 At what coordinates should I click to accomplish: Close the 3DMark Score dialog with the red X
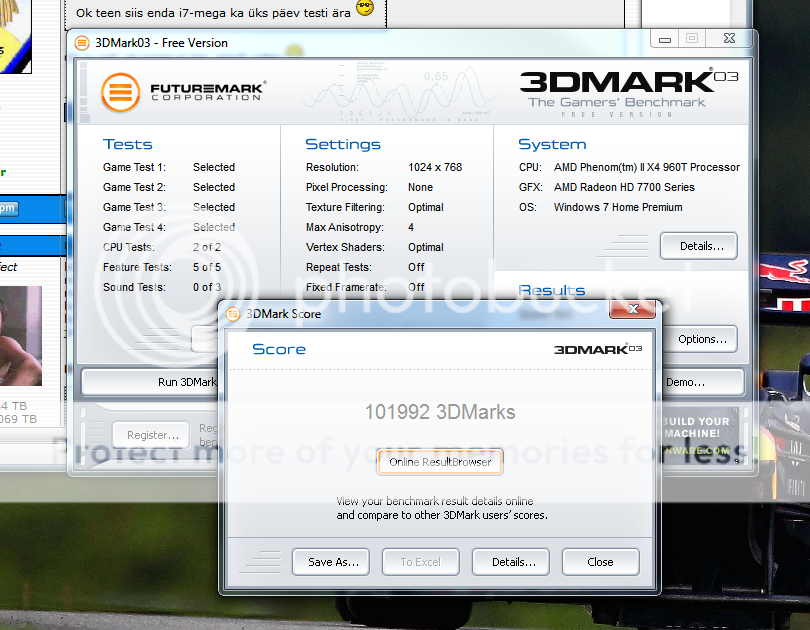click(x=633, y=309)
